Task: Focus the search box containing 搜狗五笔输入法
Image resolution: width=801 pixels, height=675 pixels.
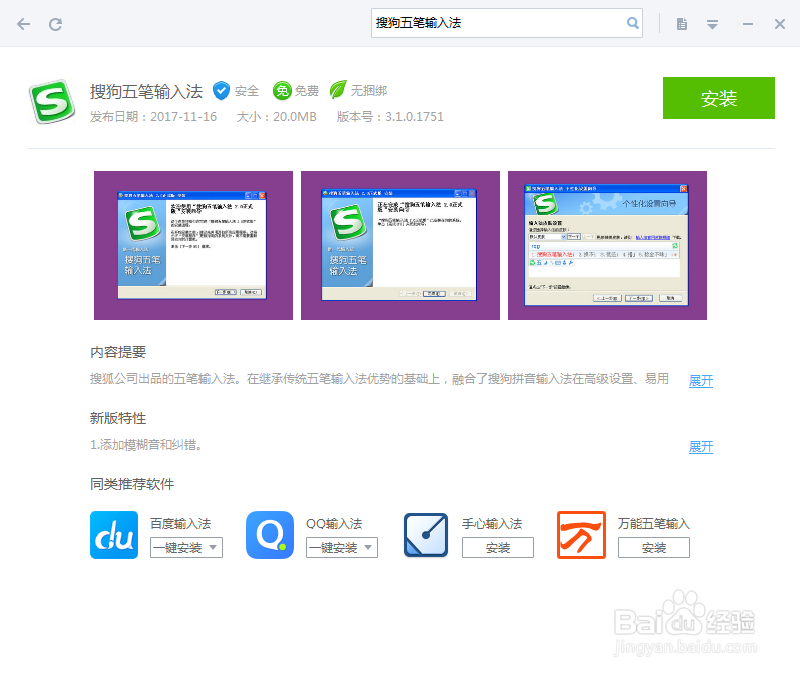Action: (x=506, y=23)
